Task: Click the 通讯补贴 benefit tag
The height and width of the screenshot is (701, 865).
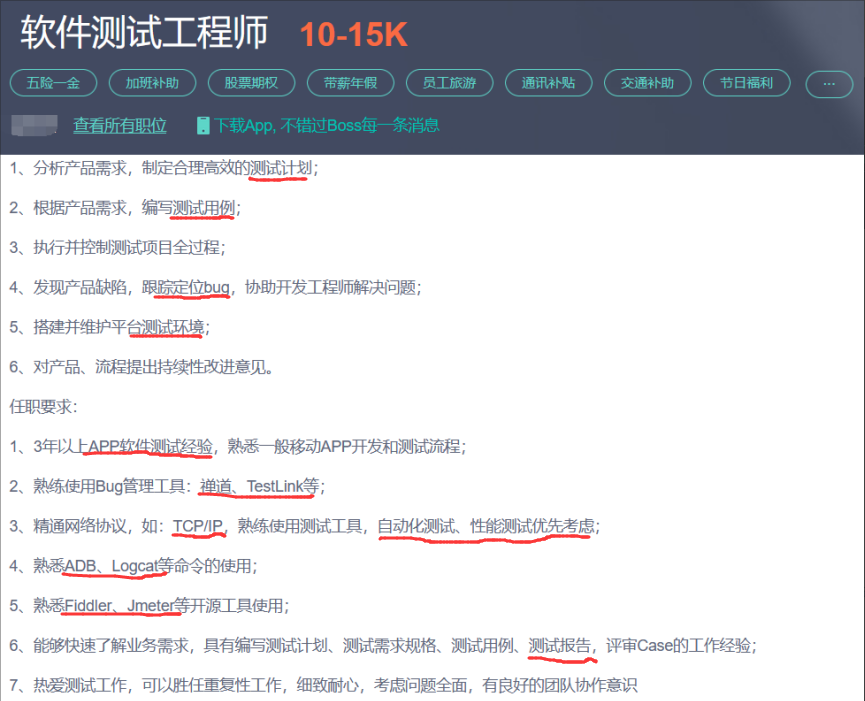Action: pos(548,84)
